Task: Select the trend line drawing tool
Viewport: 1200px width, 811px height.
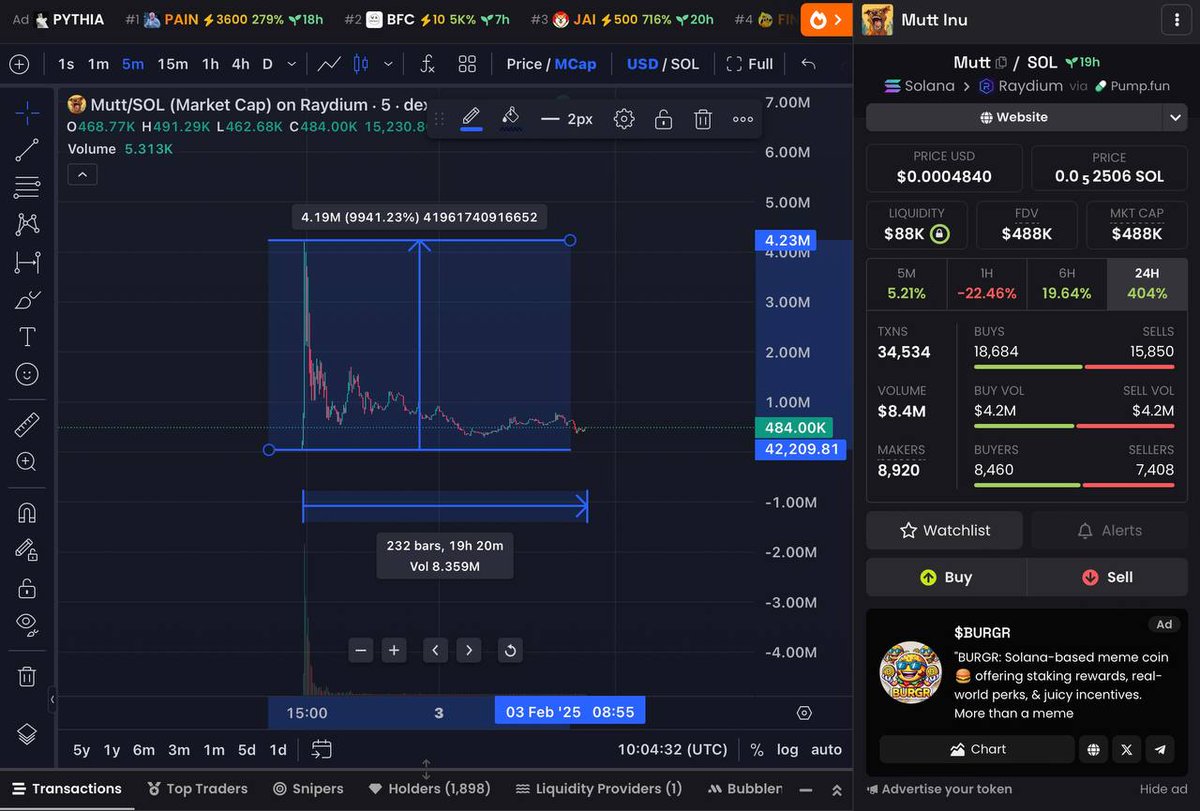Action: pyautogui.click(x=27, y=150)
